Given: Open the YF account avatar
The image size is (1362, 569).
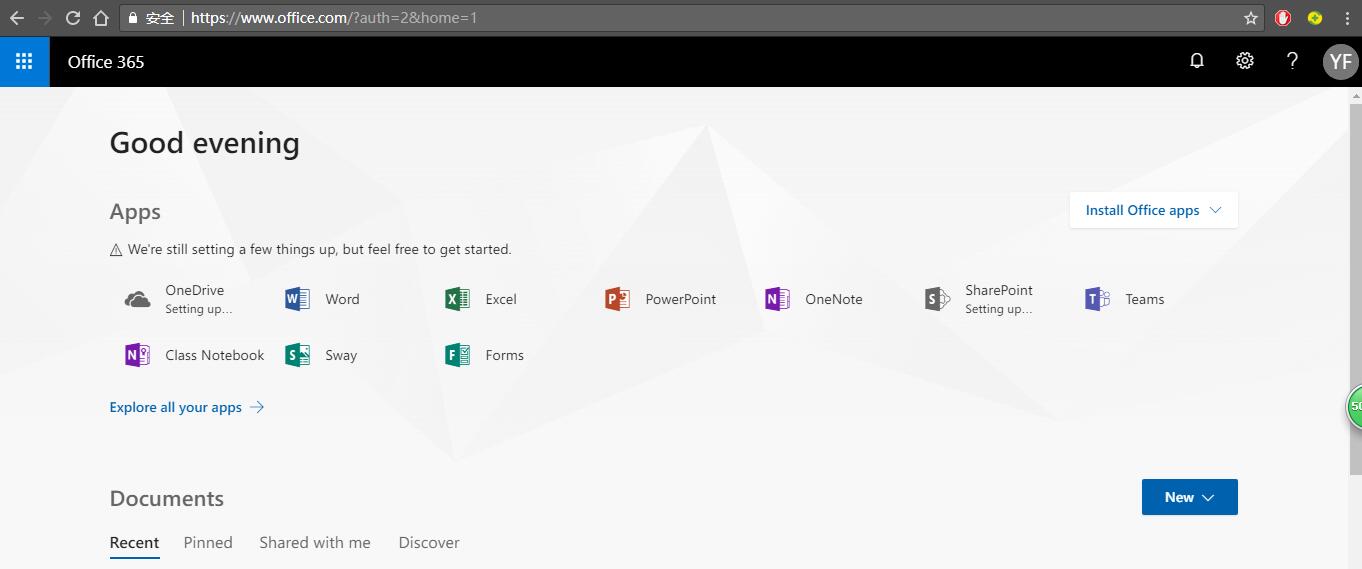Looking at the screenshot, I should (x=1340, y=62).
